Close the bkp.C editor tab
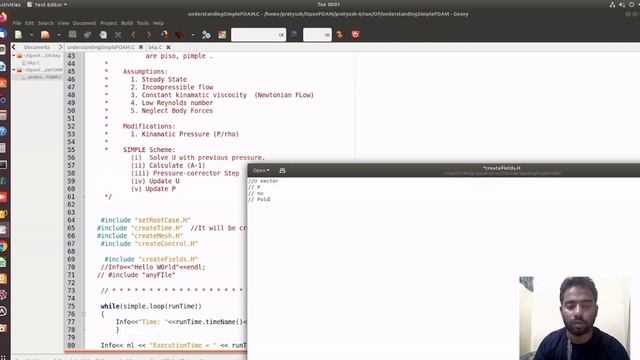640x360 pixels. click(x=168, y=47)
